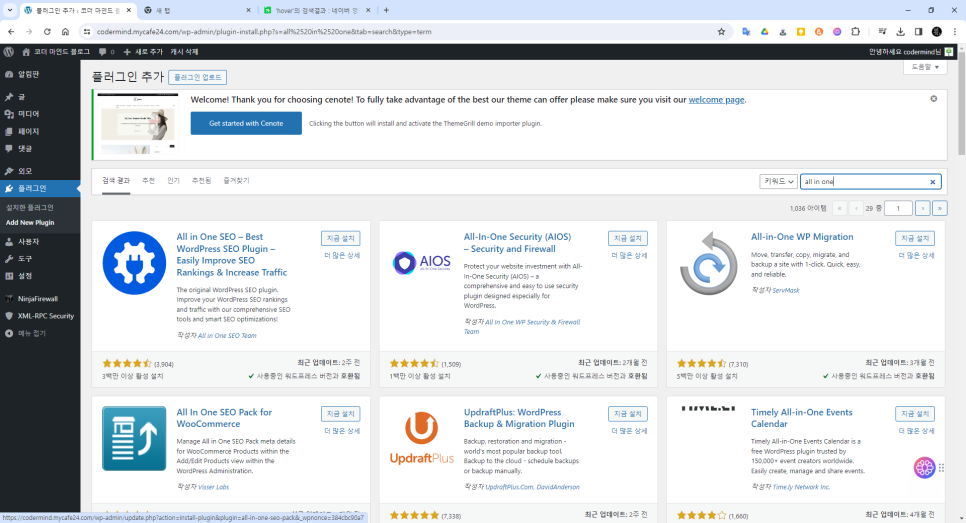Viewport: 966px width, 523px height.
Task: Open 미디어 sidebar item
Action: click(x=40, y=114)
